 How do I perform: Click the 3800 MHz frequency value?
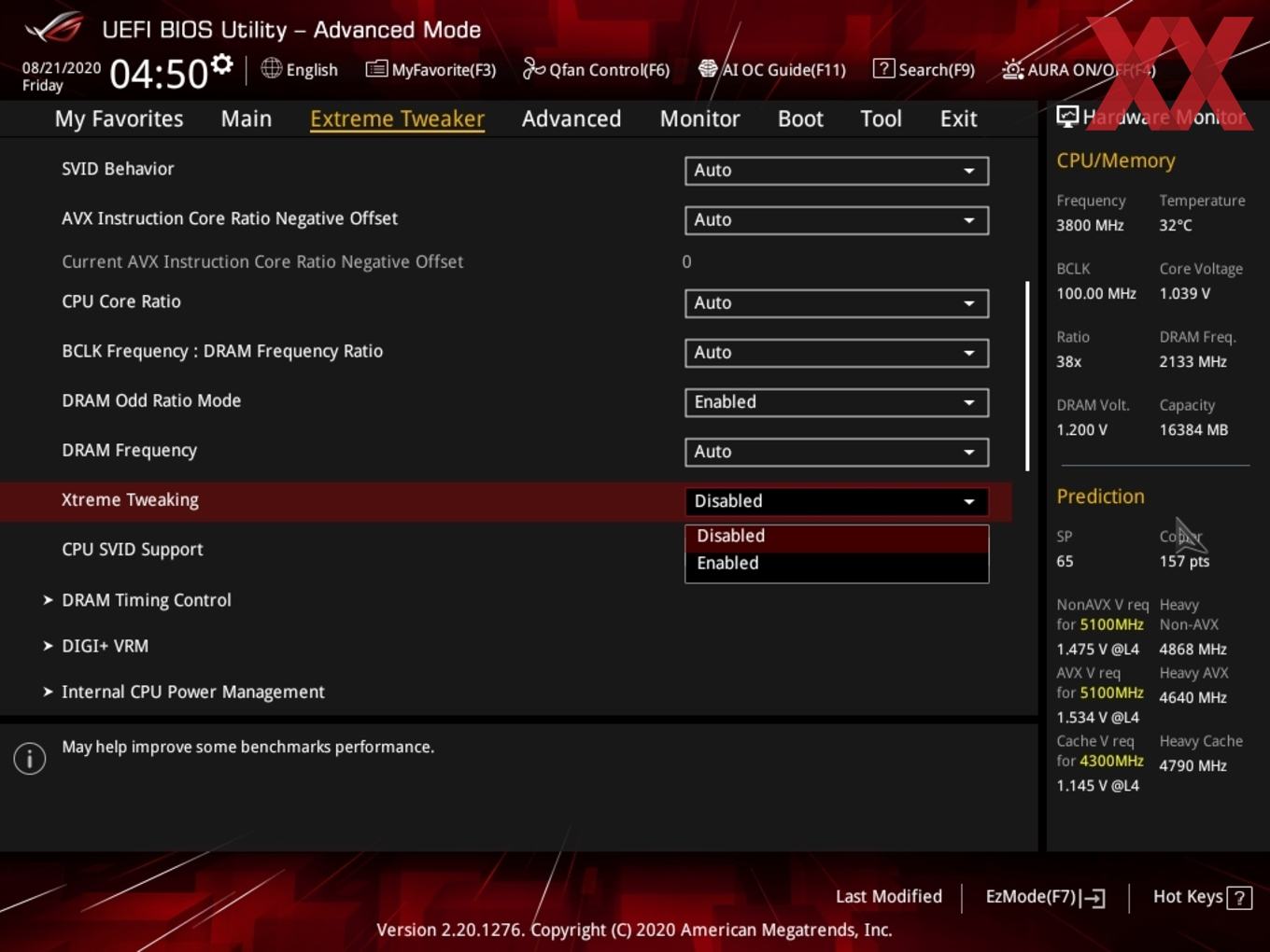tap(1090, 225)
